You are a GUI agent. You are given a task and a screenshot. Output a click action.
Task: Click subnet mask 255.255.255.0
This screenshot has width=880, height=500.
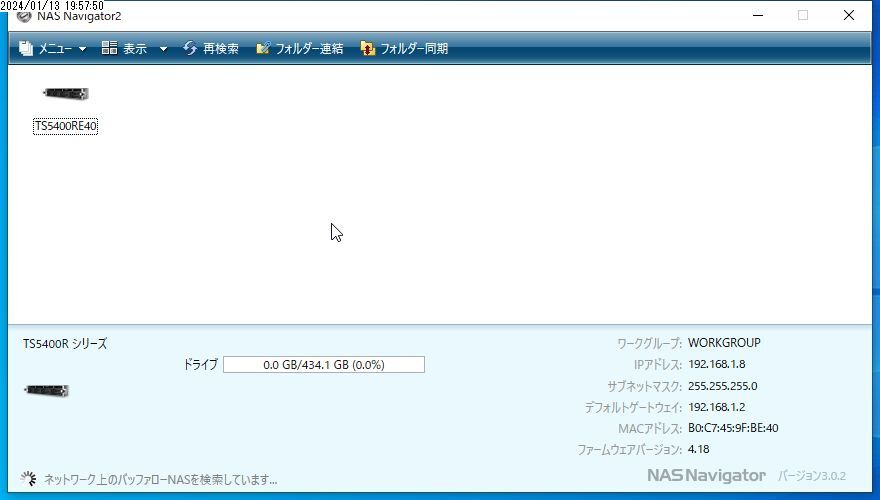click(723, 386)
